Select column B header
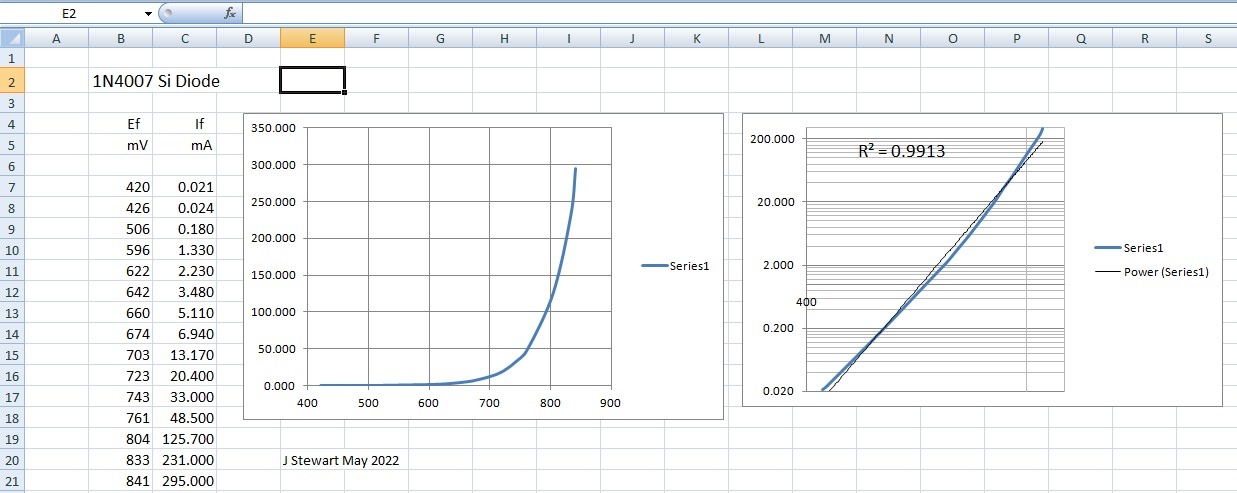Viewport: 1237px width, 493px height. [120, 38]
